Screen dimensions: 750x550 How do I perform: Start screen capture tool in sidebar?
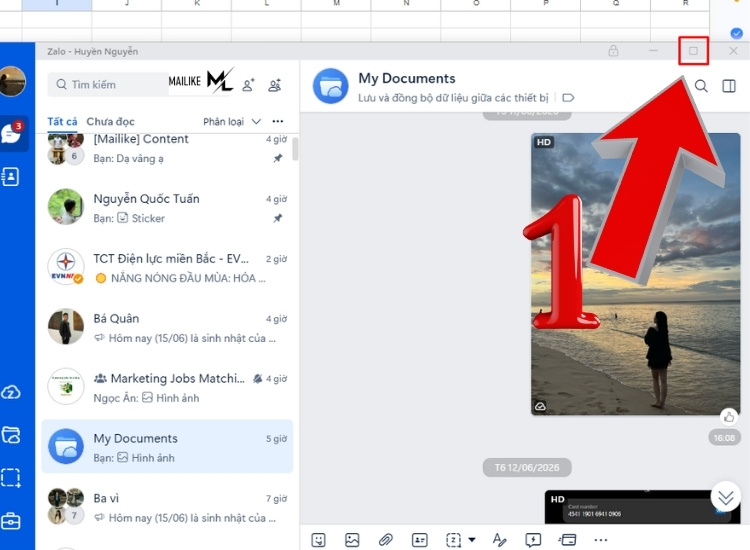click(11, 477)
